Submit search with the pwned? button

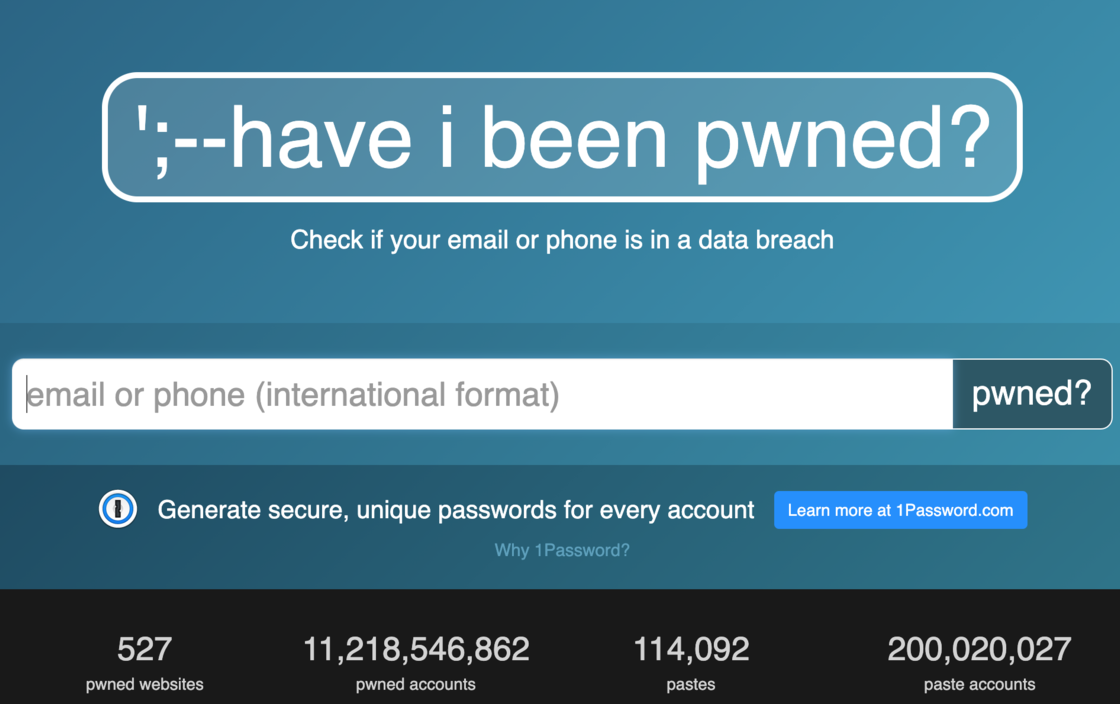pyautogui.click(x=1032, y=394)
